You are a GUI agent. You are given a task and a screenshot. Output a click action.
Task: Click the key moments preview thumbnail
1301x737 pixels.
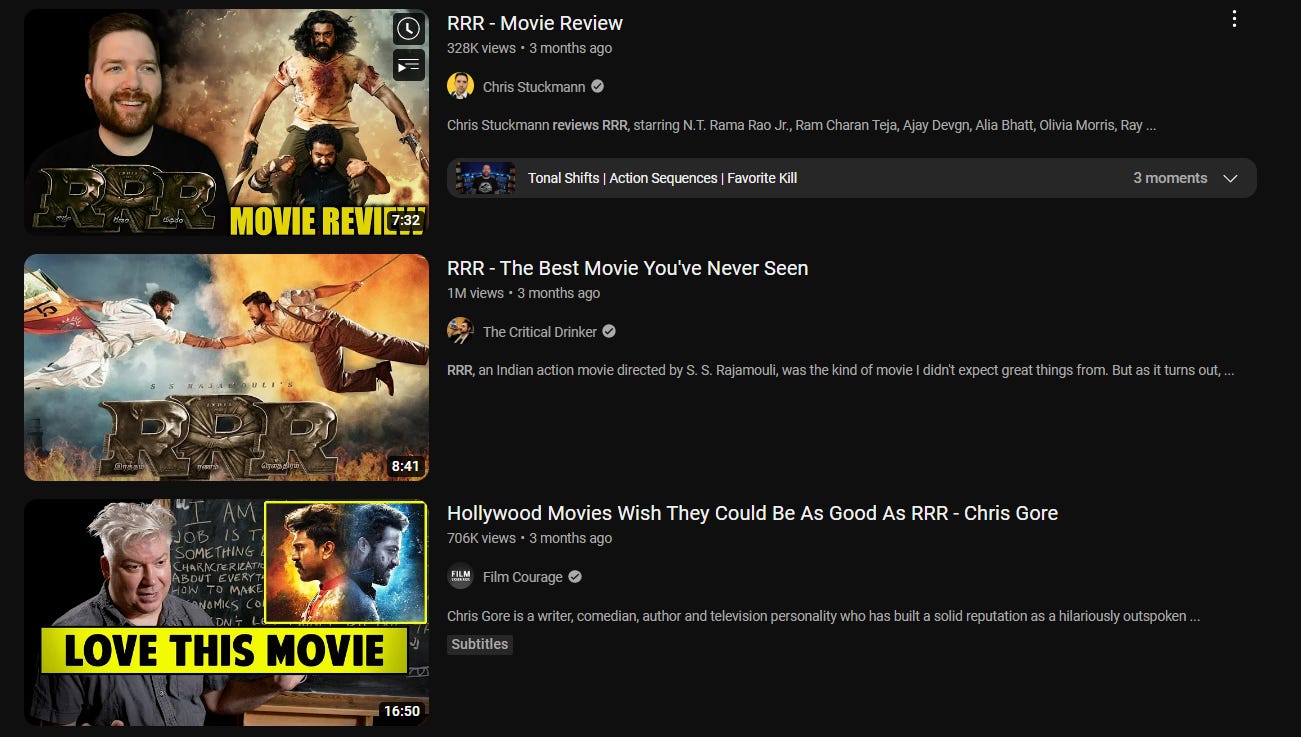[485, 178]
